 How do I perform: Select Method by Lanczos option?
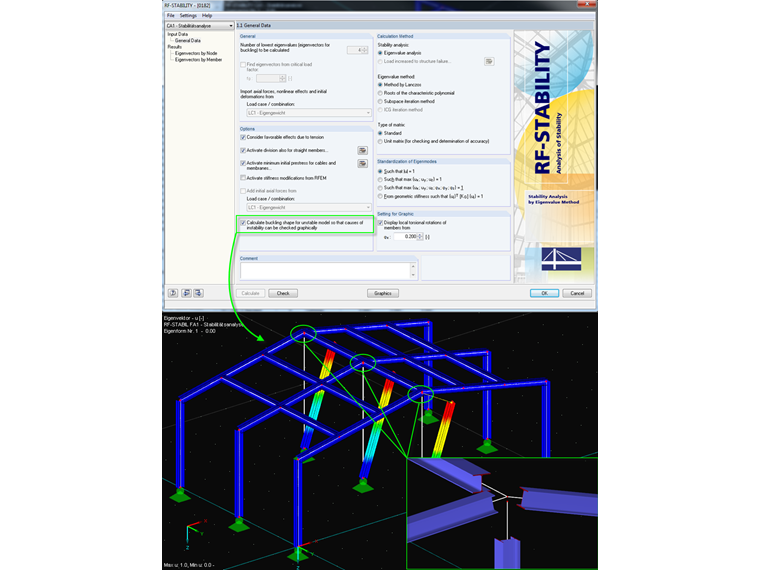[x=380, y=85]
